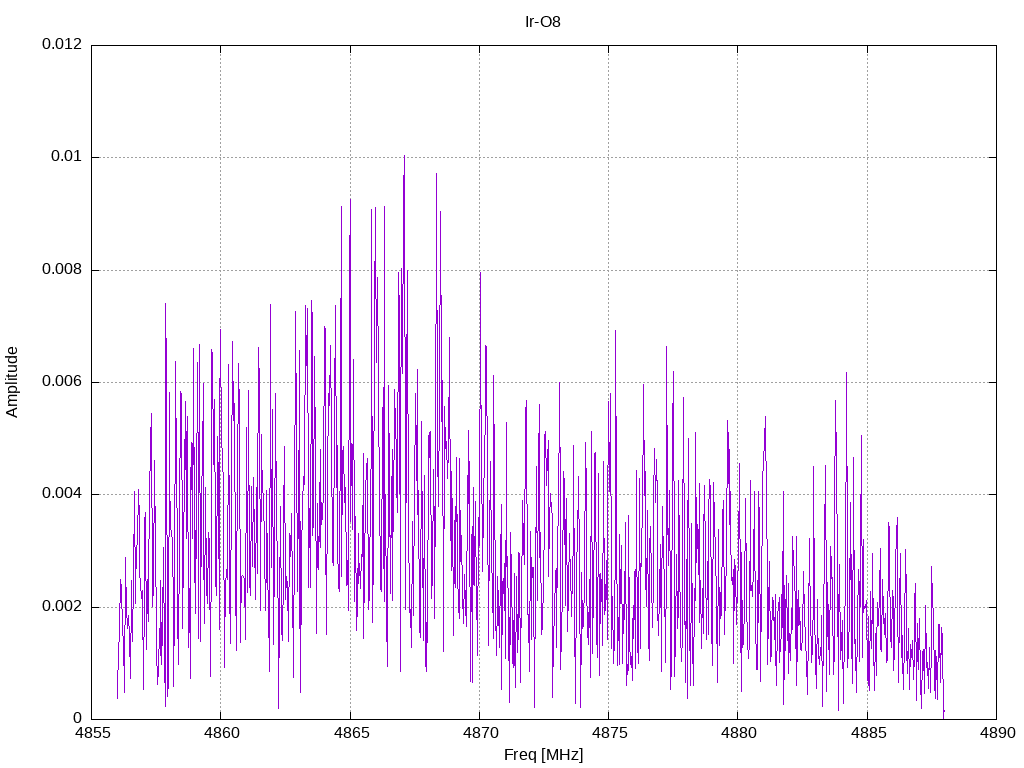Screen dimensions: 1024x768
Task: Click the Amplitude y-axis label
Action: 12,382
